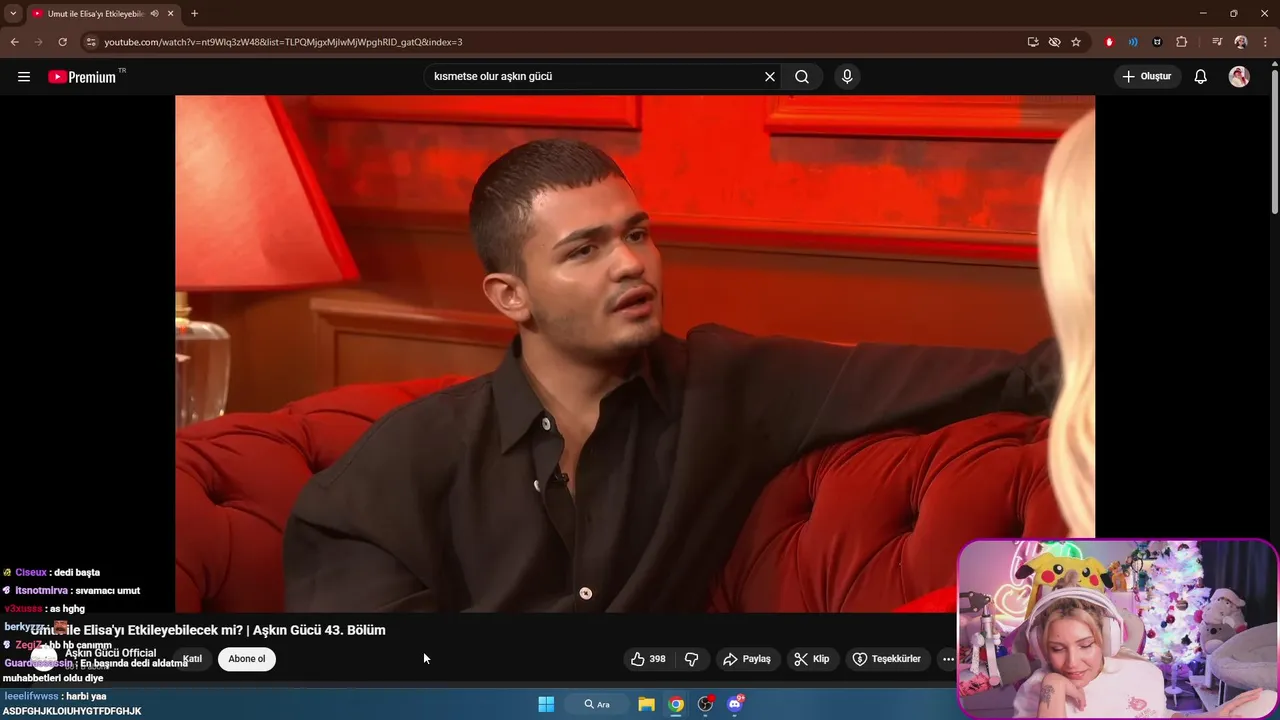This screenshot has width=1280, height=720.
Task: Click chat message from Ciseux
Action: point(51,573)
